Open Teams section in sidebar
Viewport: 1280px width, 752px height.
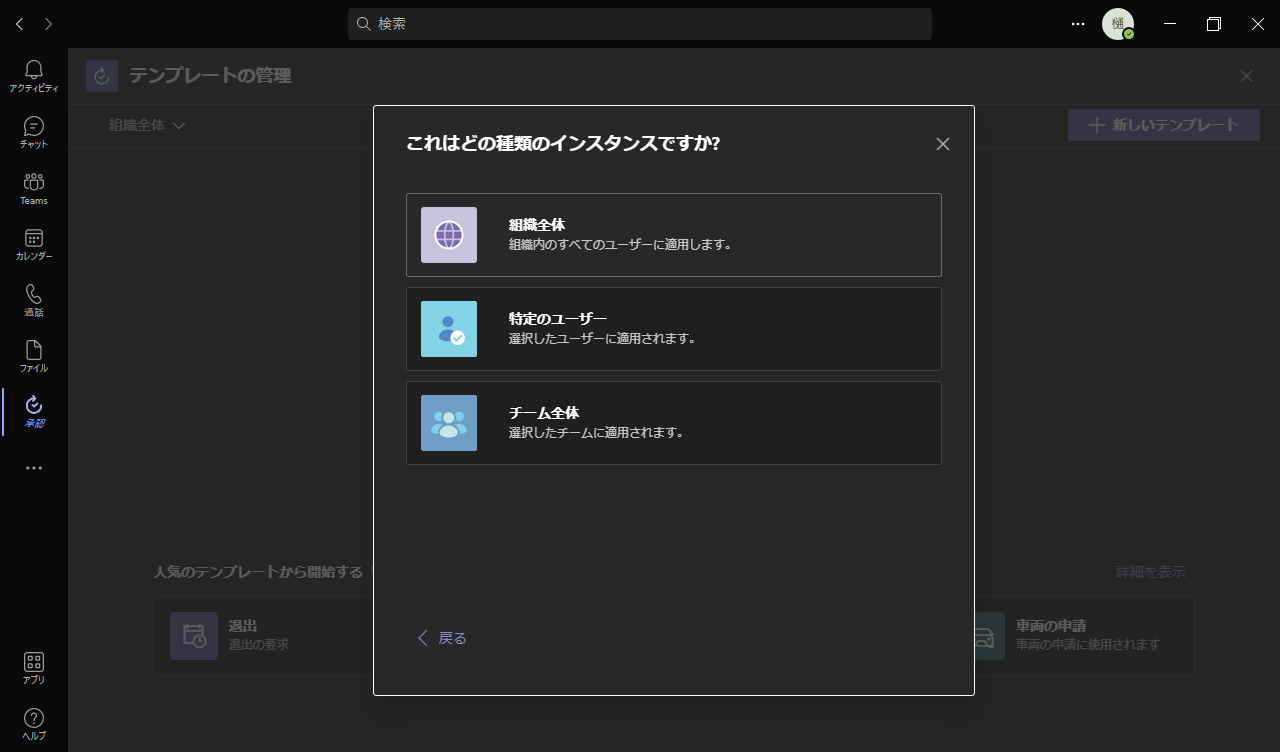point(34,188)
